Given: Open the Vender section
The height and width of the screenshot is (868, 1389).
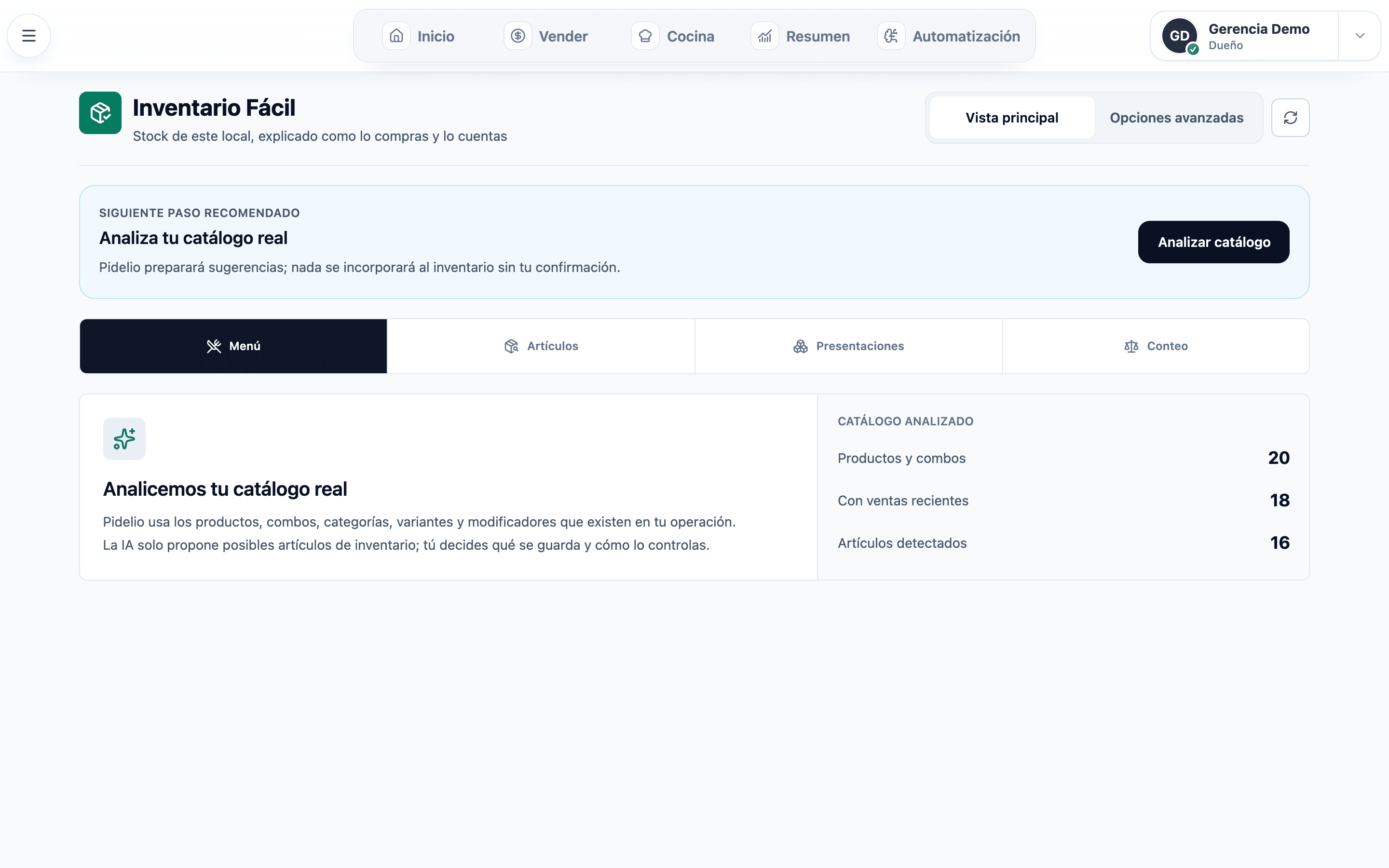Looking at the screenshot, I should [x=546, y=36].
